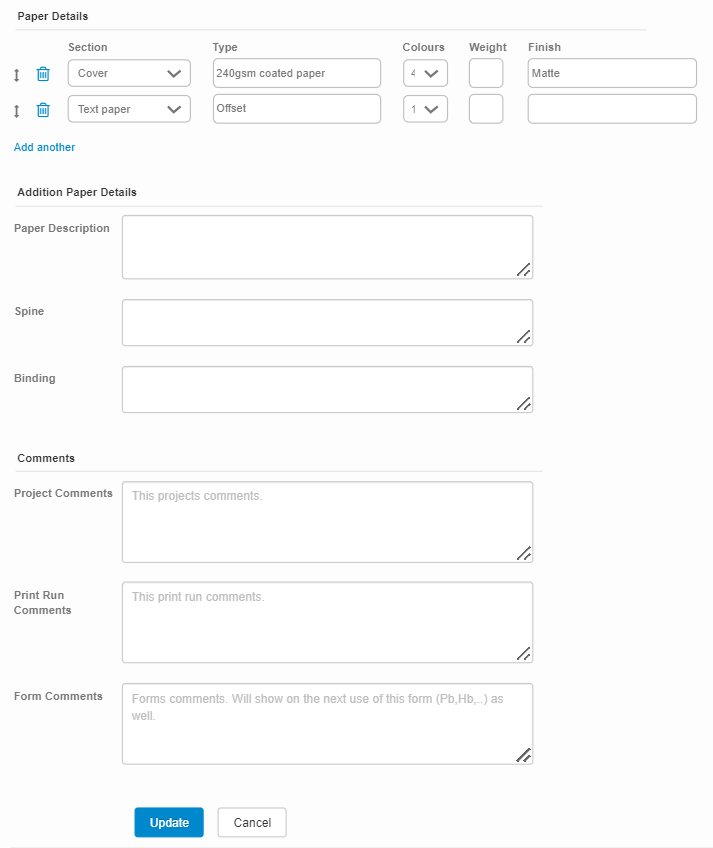Click the Finish field showing Matte
Viewport: 713px width, 848px height.
pos(611,72)
